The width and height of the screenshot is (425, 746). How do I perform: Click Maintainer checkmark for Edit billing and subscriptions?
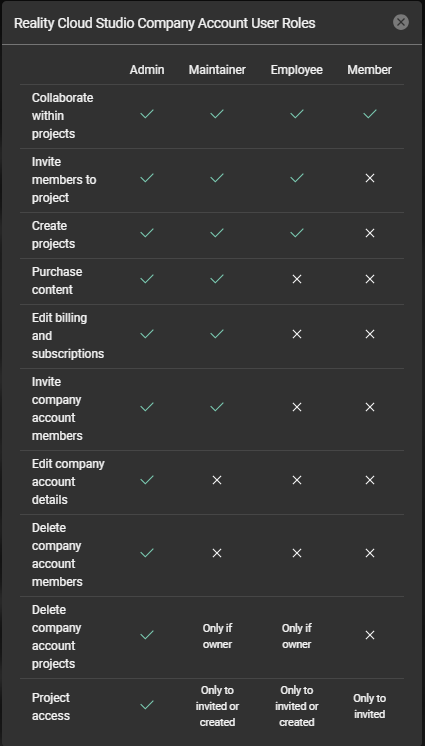(x=217, y=334)
